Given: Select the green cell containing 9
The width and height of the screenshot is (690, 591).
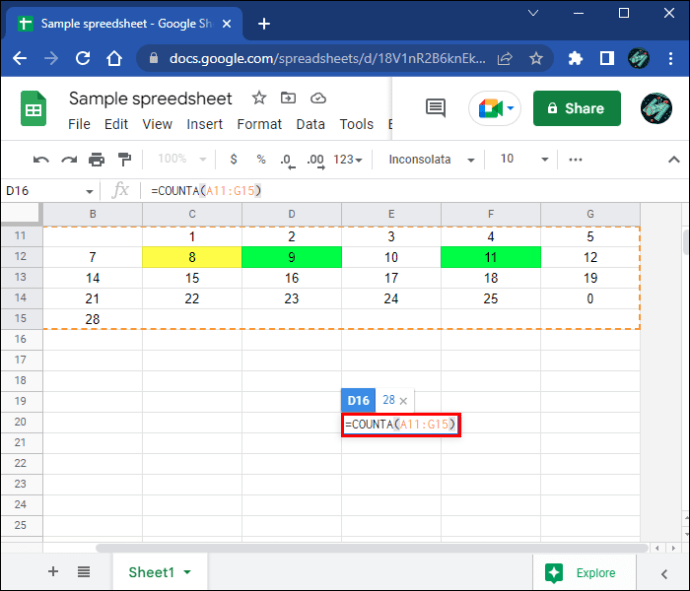Looking at the screenshot, I should click(x=292, y=257).
